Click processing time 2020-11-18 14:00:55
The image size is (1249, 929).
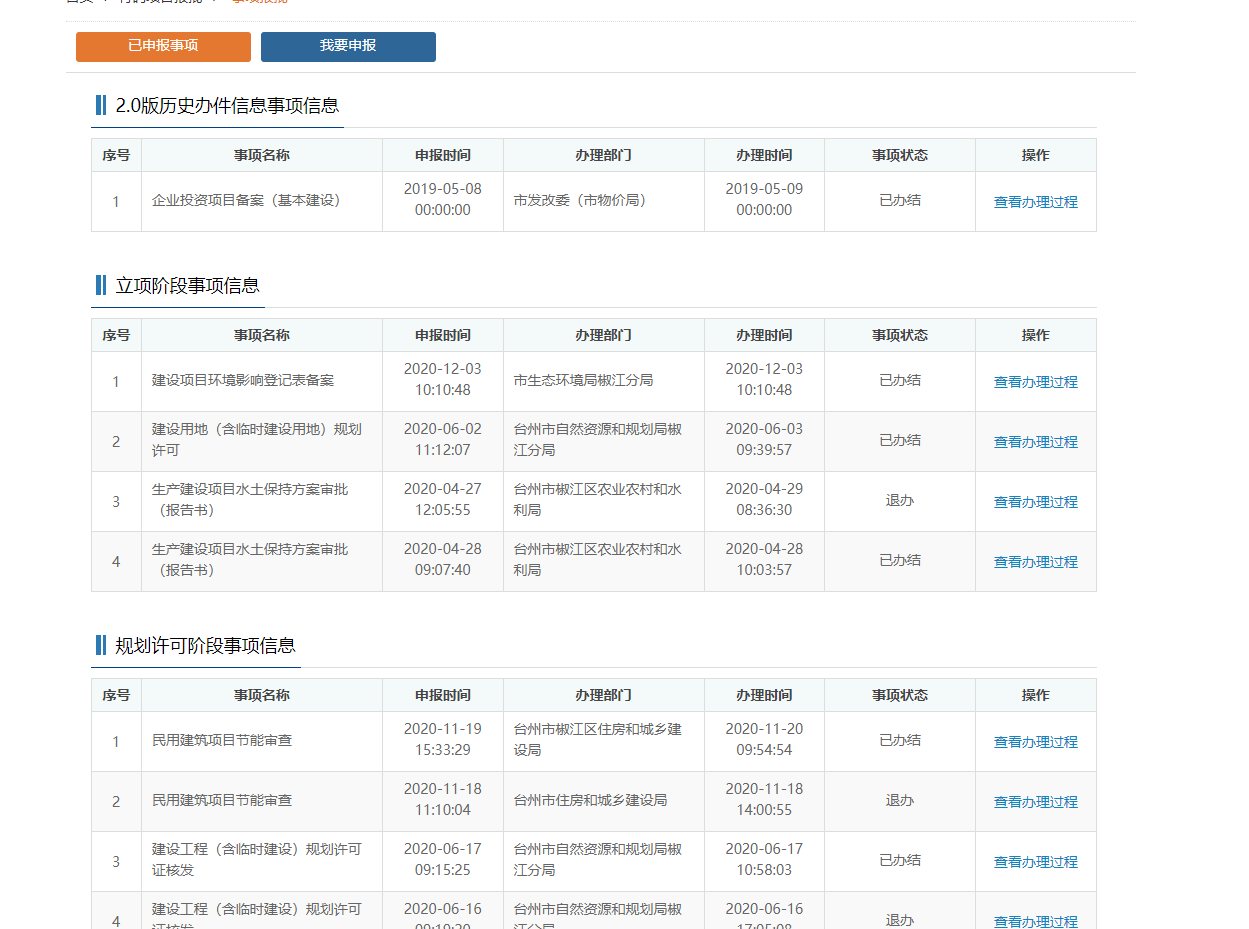point(764,799)
